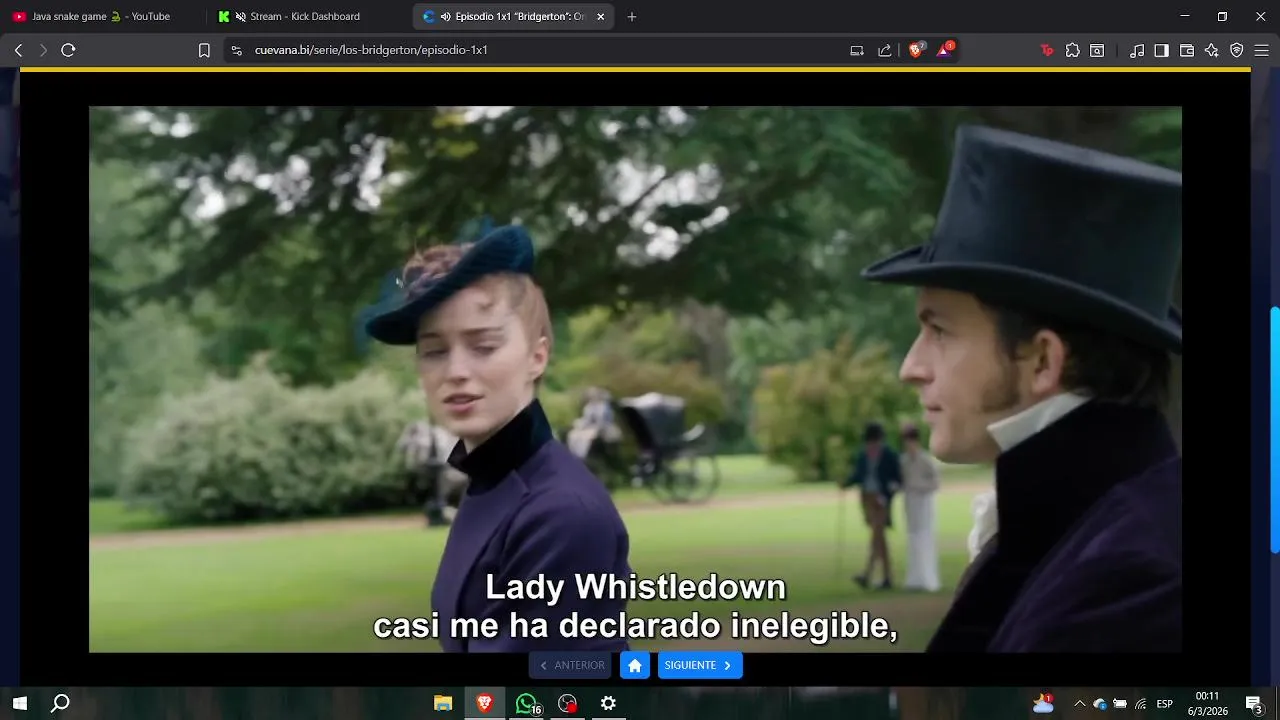Close the Episodio 1x1 Bridgerton tab
Viewport: 1280px width, 720px height.
601,16
